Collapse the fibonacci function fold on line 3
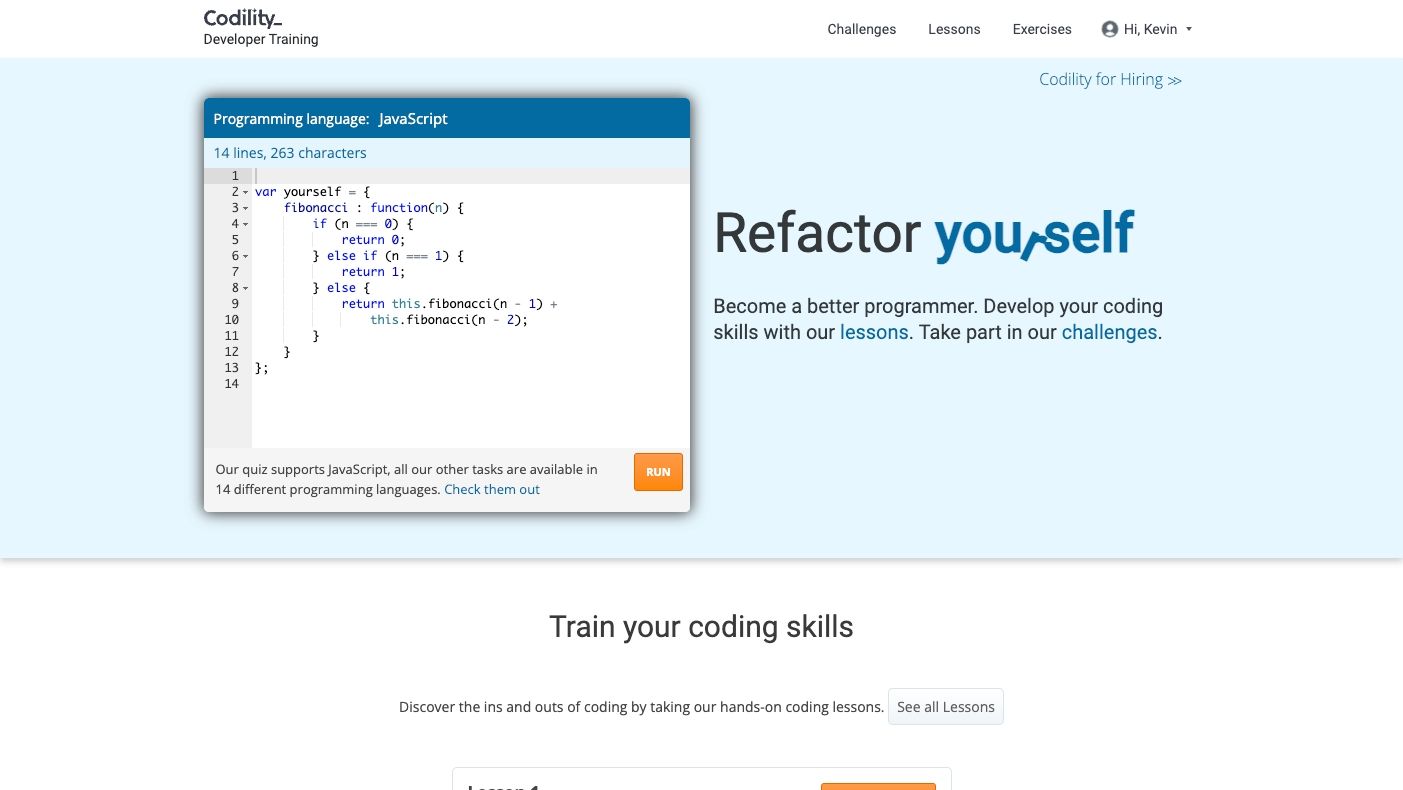 click(x=246, y=208)
